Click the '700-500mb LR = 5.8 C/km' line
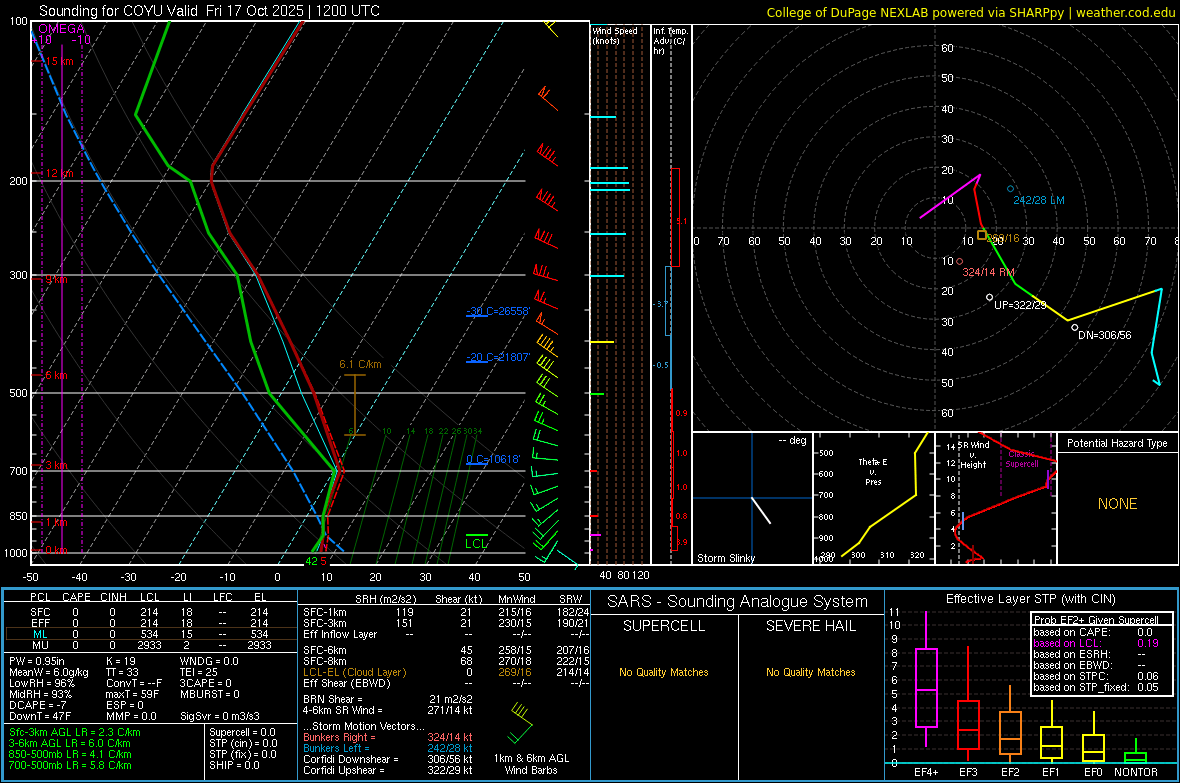 click(x=70, y=765)
